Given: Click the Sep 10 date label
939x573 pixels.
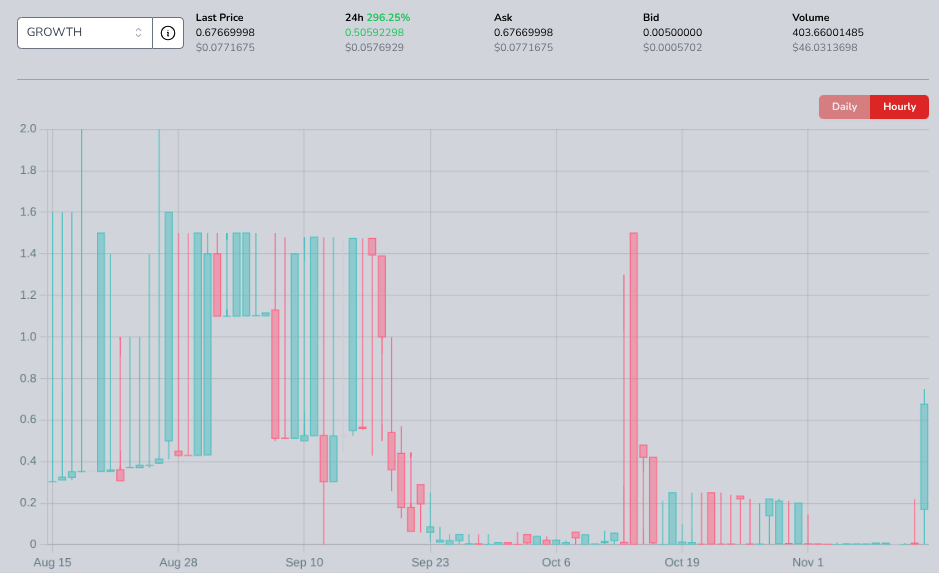Looking at the screenshot, I should pos(304,562).
